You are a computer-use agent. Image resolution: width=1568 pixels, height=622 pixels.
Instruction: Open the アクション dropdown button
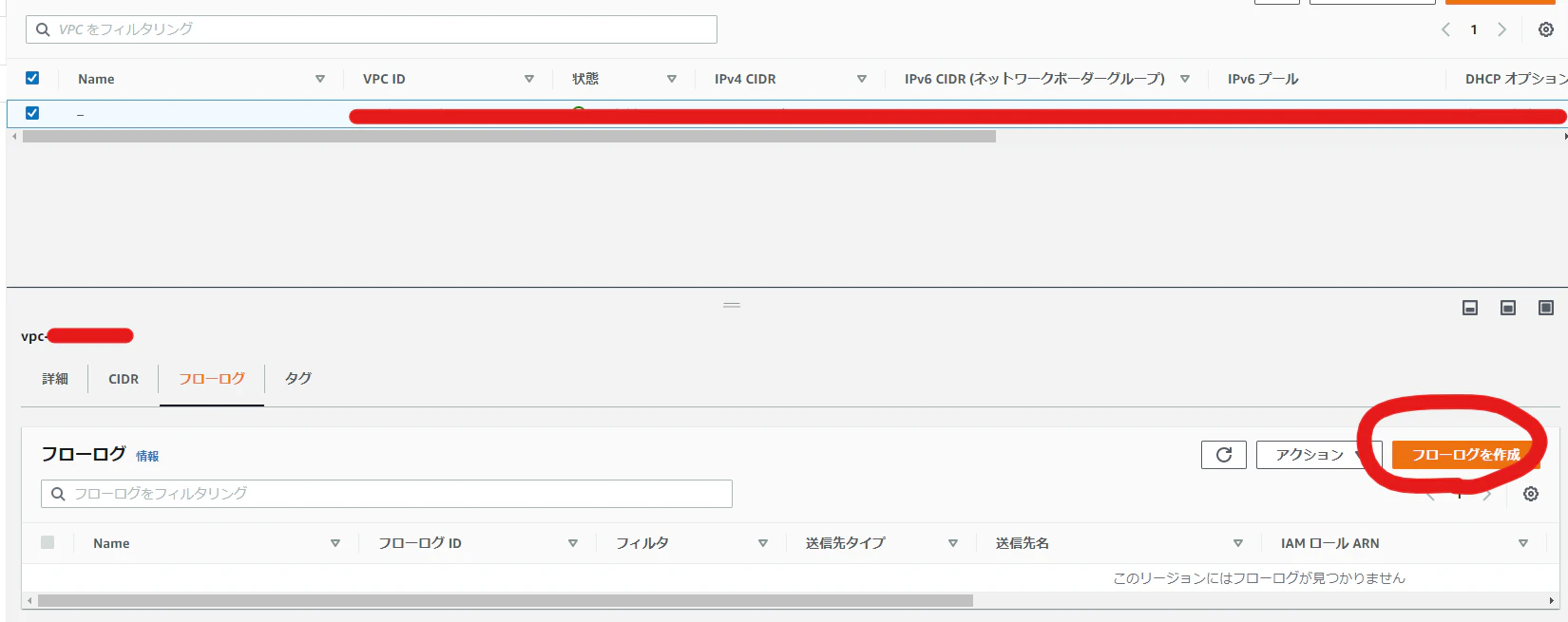pos(1319,455)
